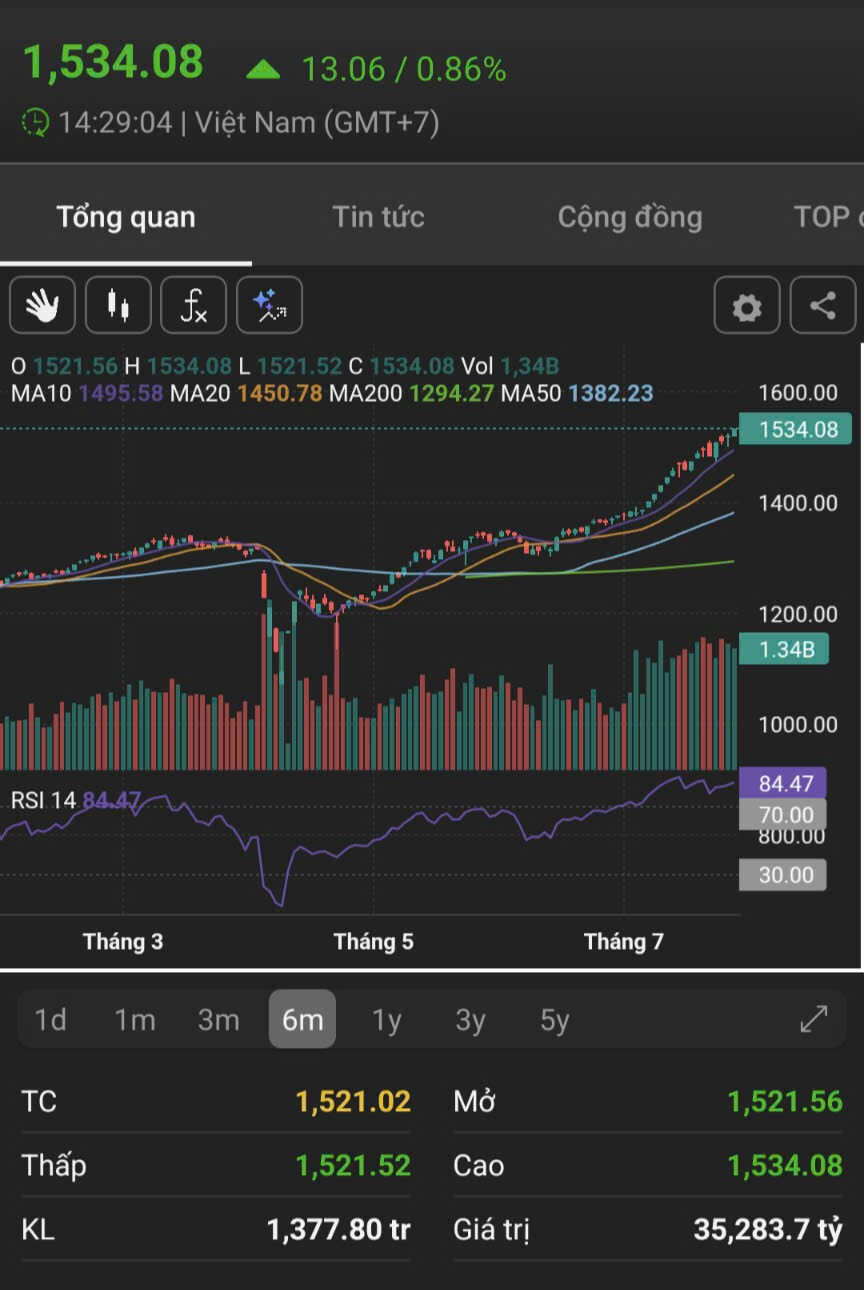This screenshot has width=864, height=1290.
Task: Switch chart range to 3m
Action: [218, 1020]
